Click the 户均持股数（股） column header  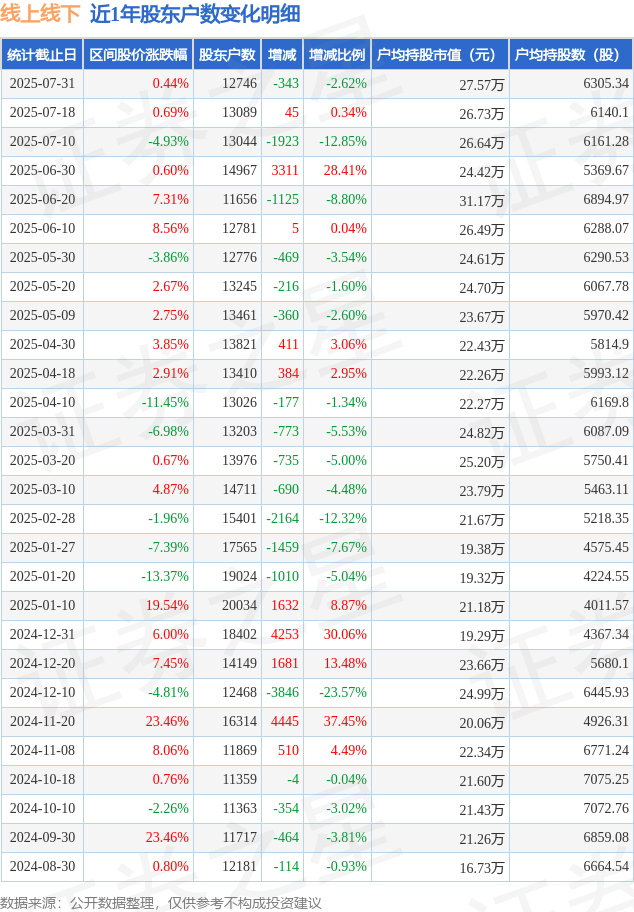coord(571,55)
